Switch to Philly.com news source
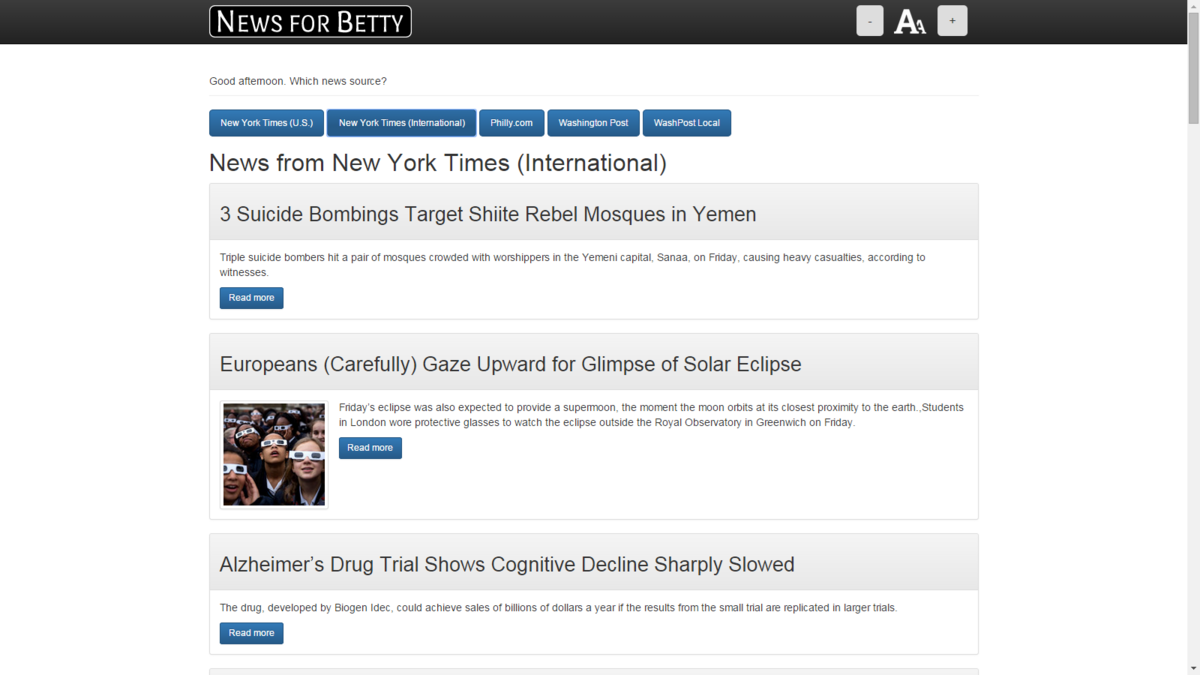This screenshot has width=1200, height=675. (512, 123)
